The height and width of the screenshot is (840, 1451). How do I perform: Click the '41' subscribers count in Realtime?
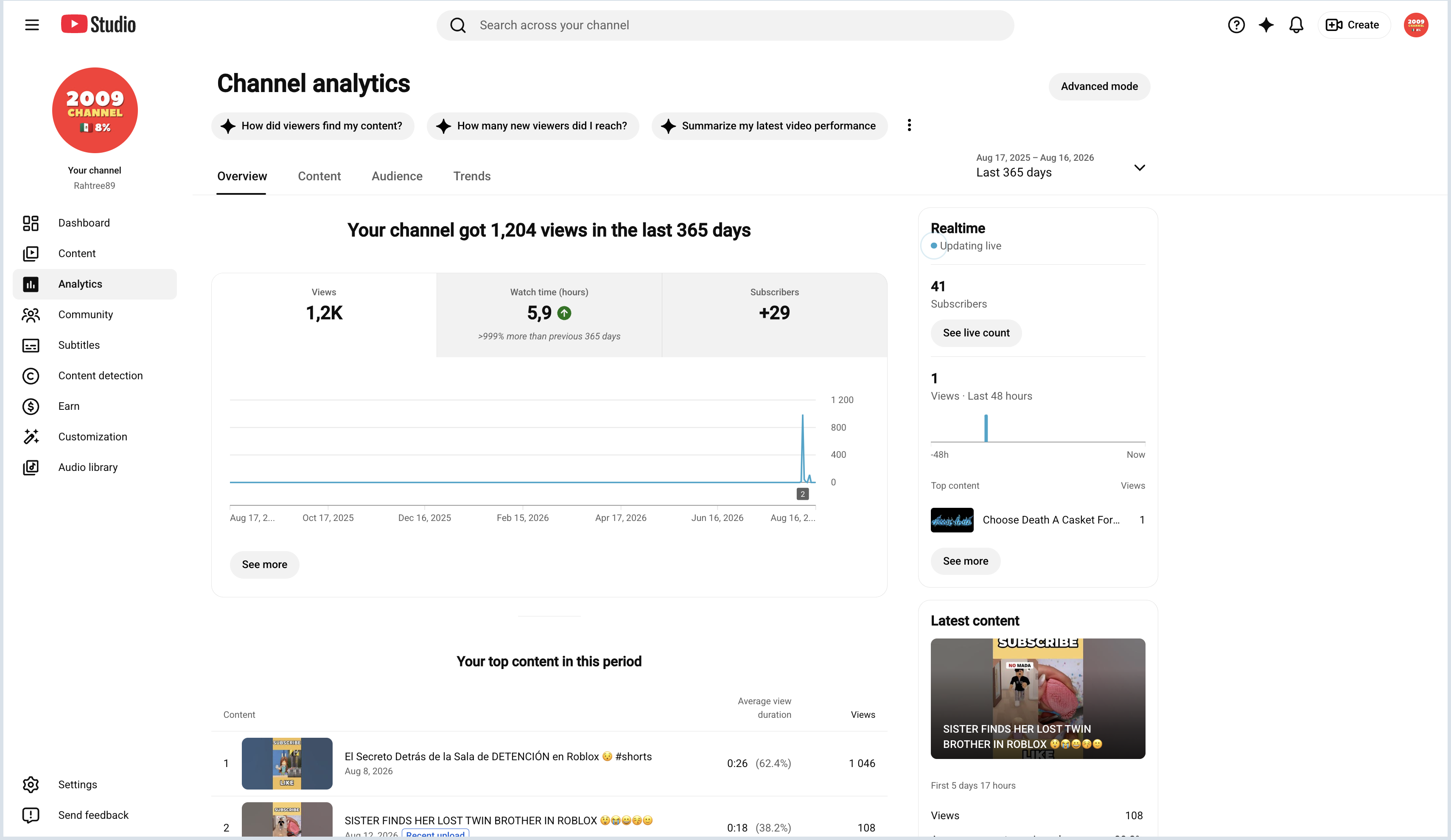[938, 286]
